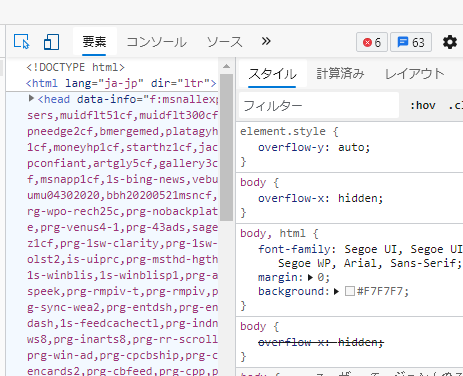This screenshot has width=463, height=376.
Task: Select the レイアウト tab
Action: [414, 74]
